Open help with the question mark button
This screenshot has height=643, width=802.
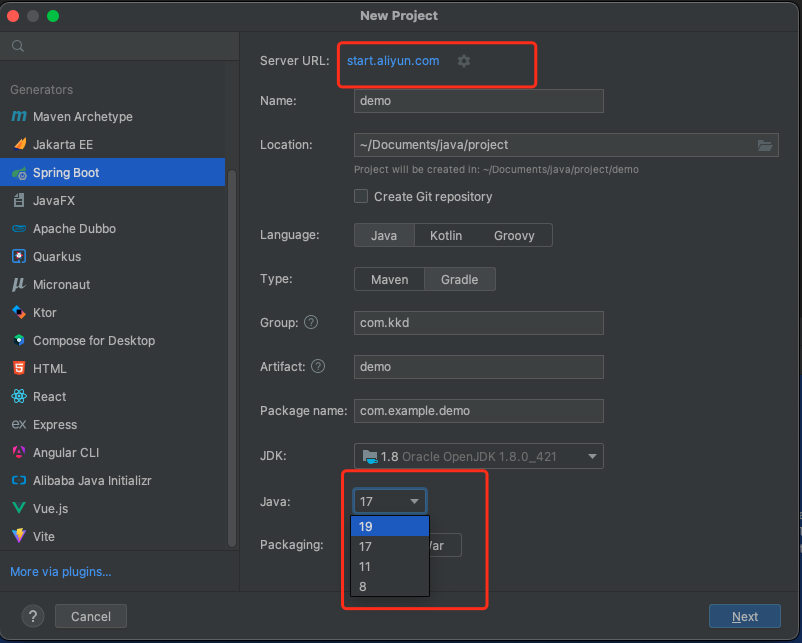[33, 616]
